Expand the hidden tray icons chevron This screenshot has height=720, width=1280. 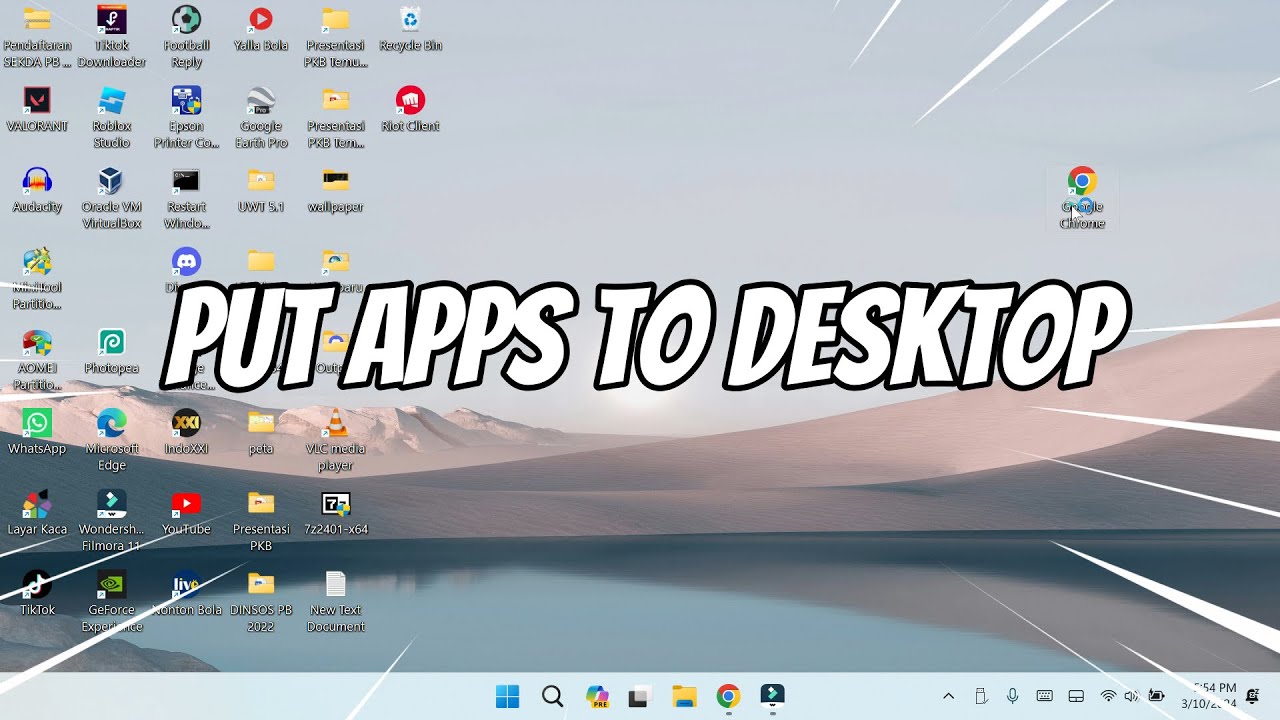click(x=949, y=697)
